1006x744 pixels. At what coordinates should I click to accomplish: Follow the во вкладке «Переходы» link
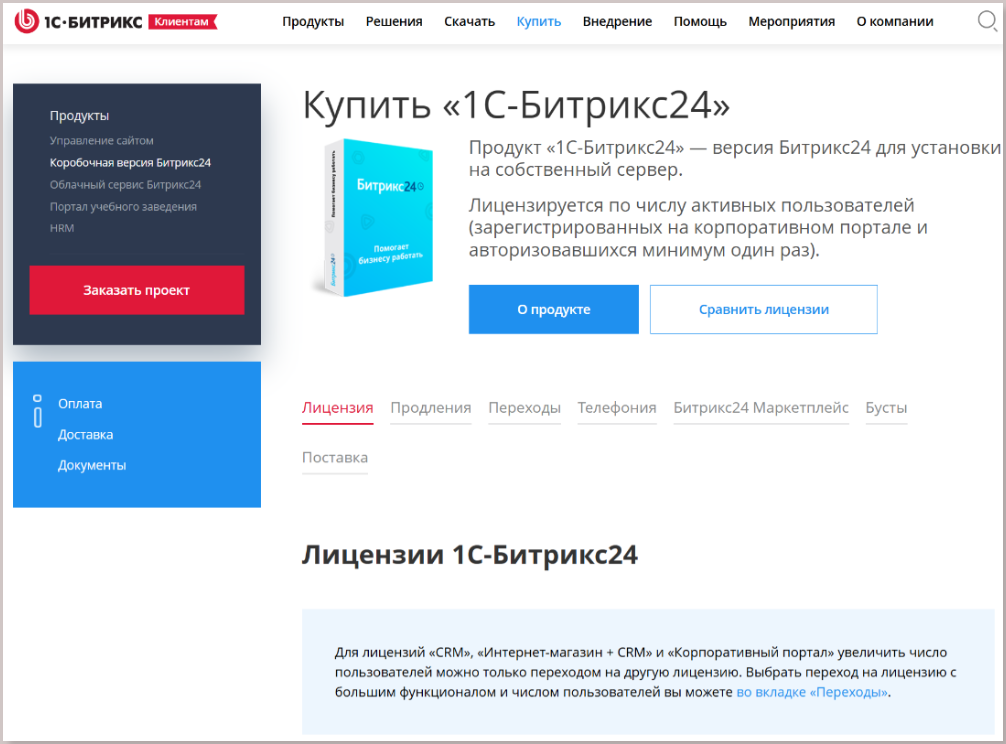click(812, 693)
